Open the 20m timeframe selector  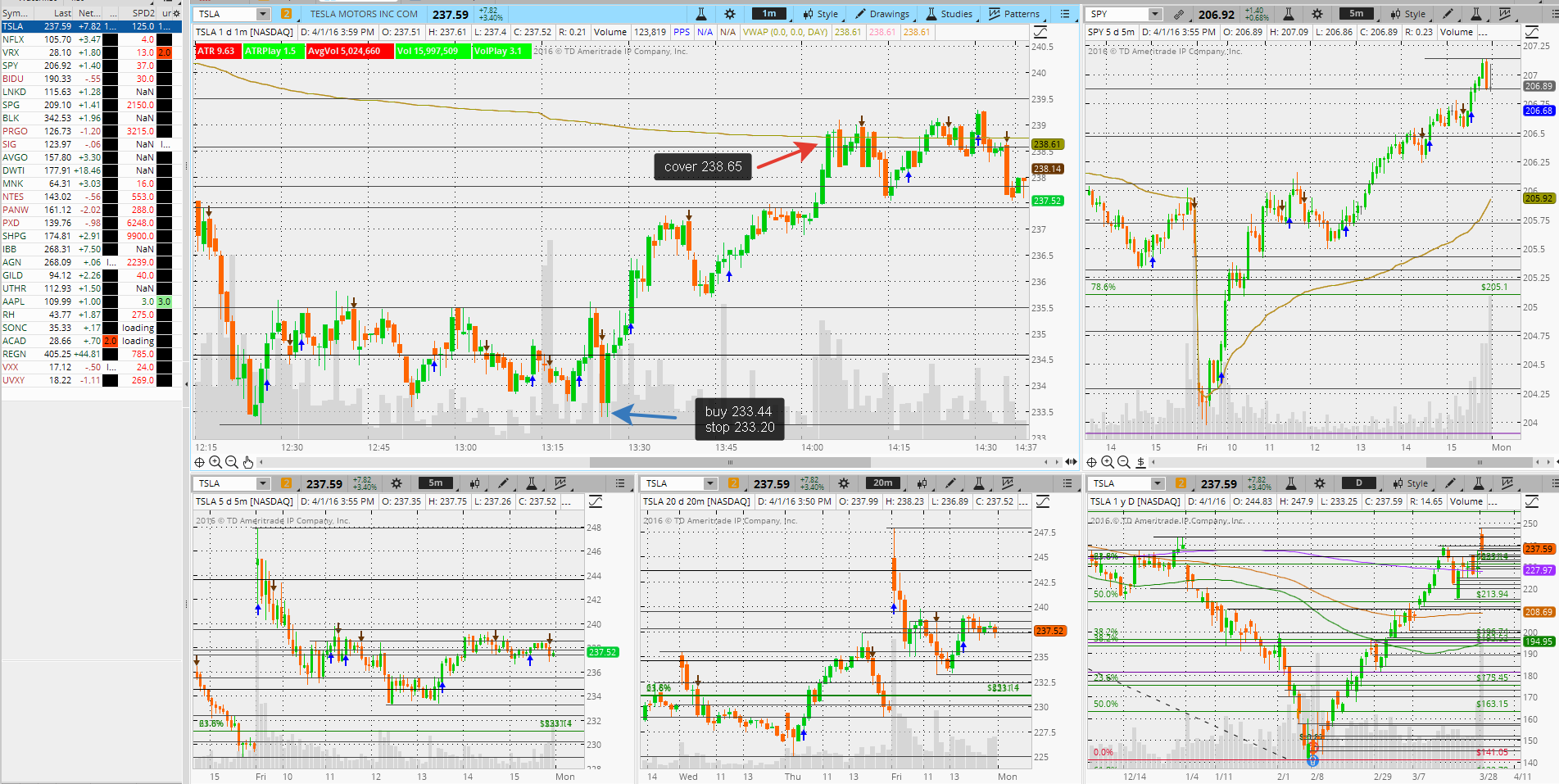point(883,483)
